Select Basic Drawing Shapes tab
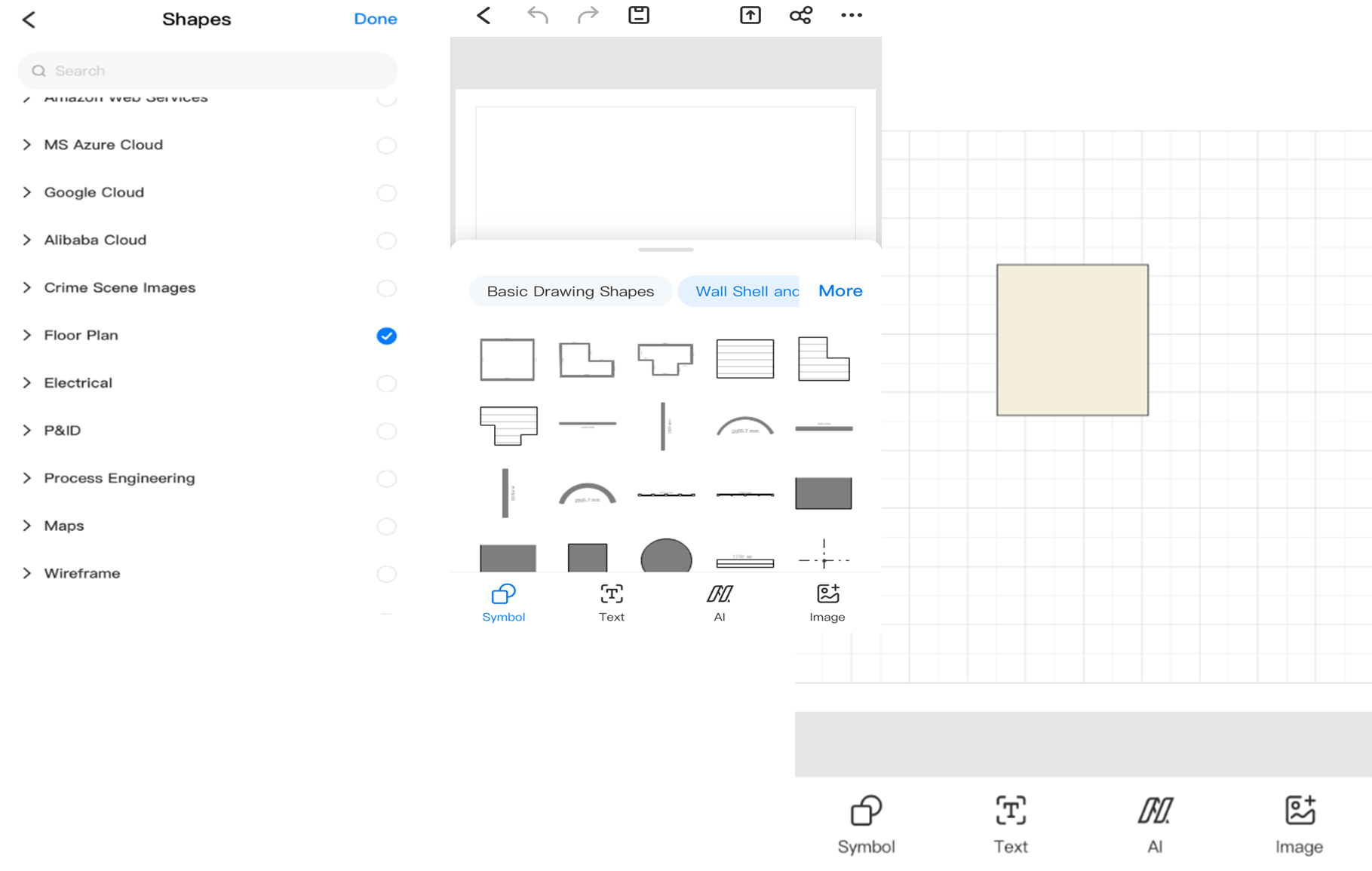 point(570,291)
